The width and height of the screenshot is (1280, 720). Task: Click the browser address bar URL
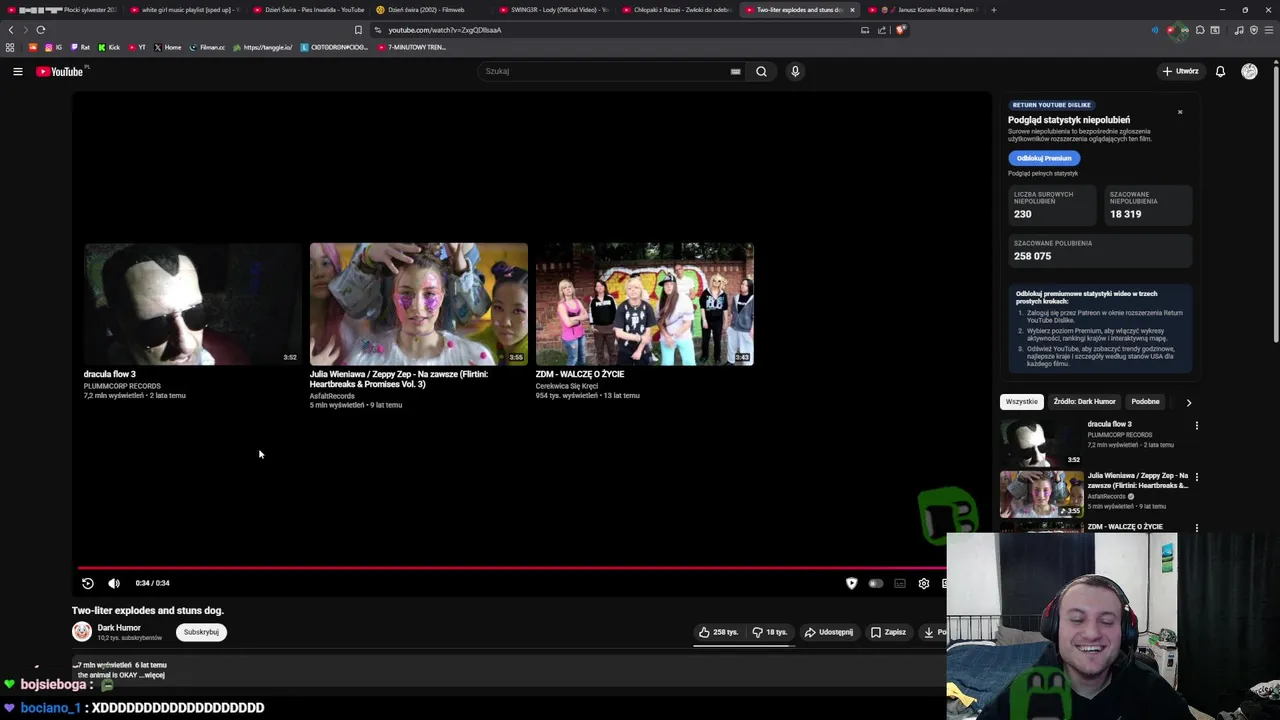point(445,30)
